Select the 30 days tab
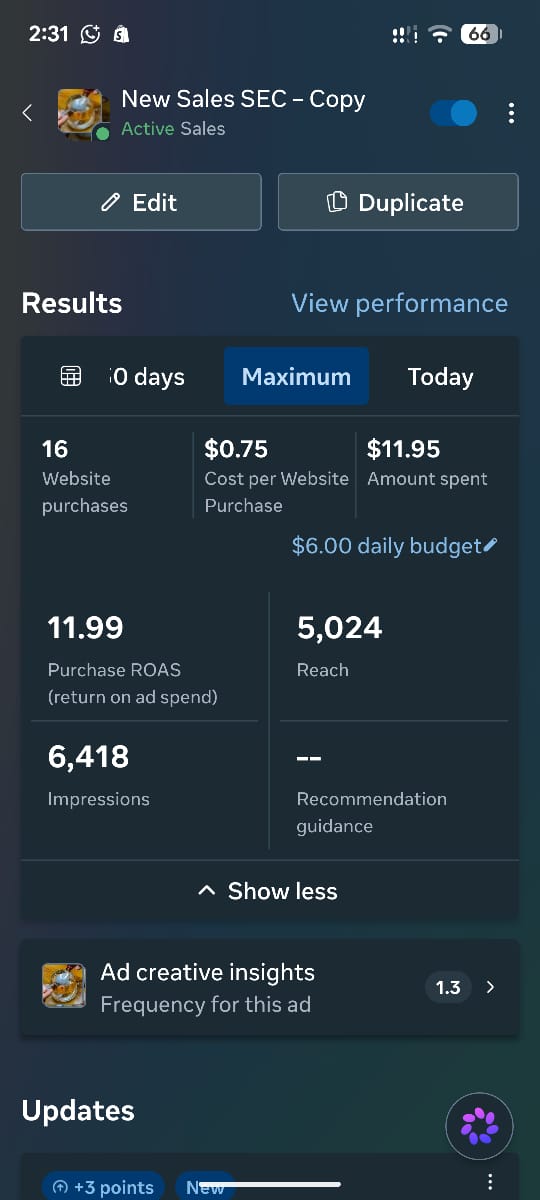Viewport: 540px width, 1200px height. [147, 377]
